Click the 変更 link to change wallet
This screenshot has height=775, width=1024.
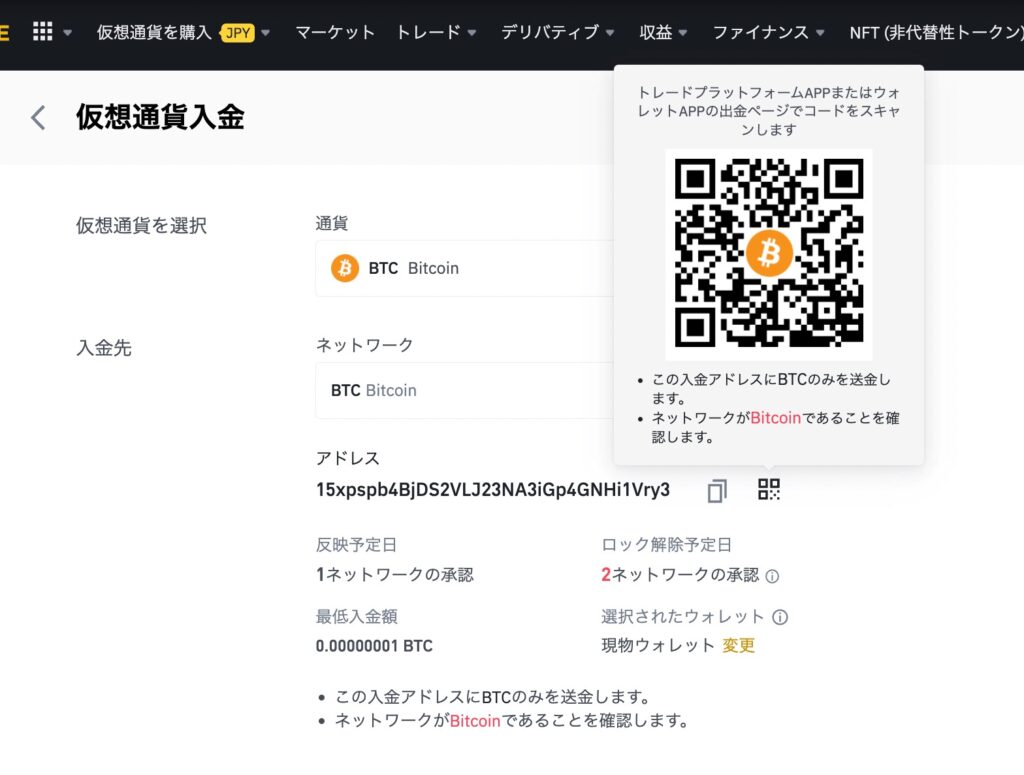click(x=739, y=646)
